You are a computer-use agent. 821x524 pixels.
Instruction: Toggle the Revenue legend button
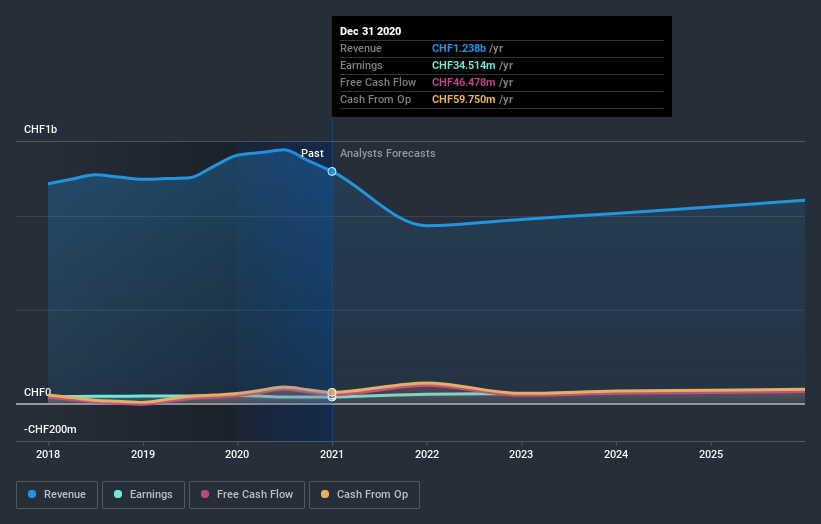click(57, 495)
